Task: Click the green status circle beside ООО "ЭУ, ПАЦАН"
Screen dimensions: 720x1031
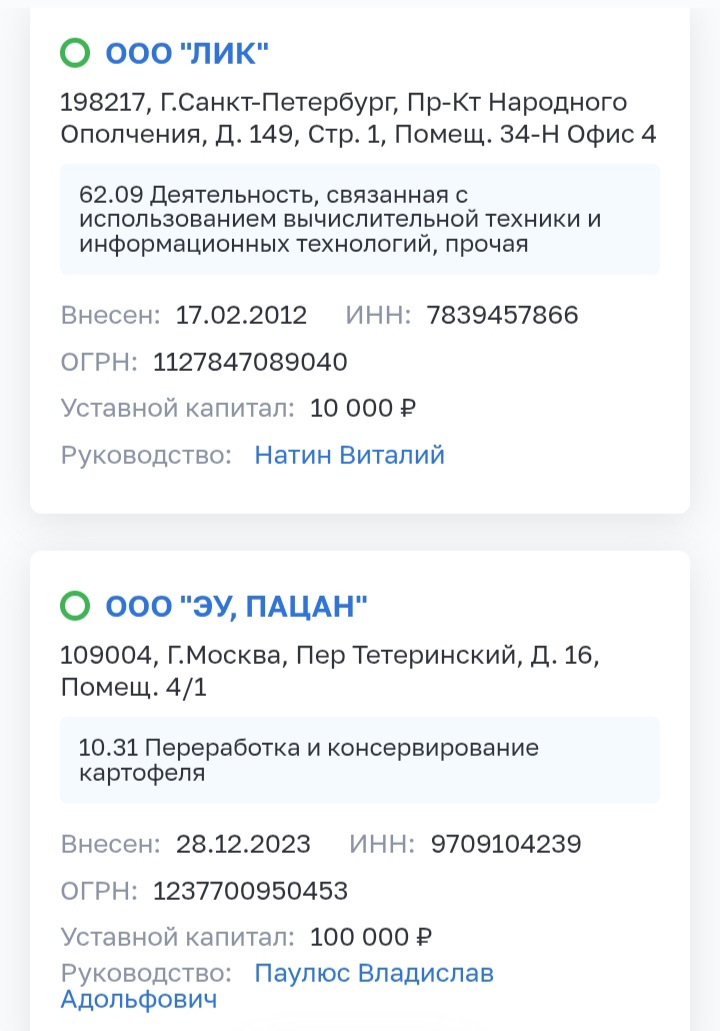Action: click(74, 606)
